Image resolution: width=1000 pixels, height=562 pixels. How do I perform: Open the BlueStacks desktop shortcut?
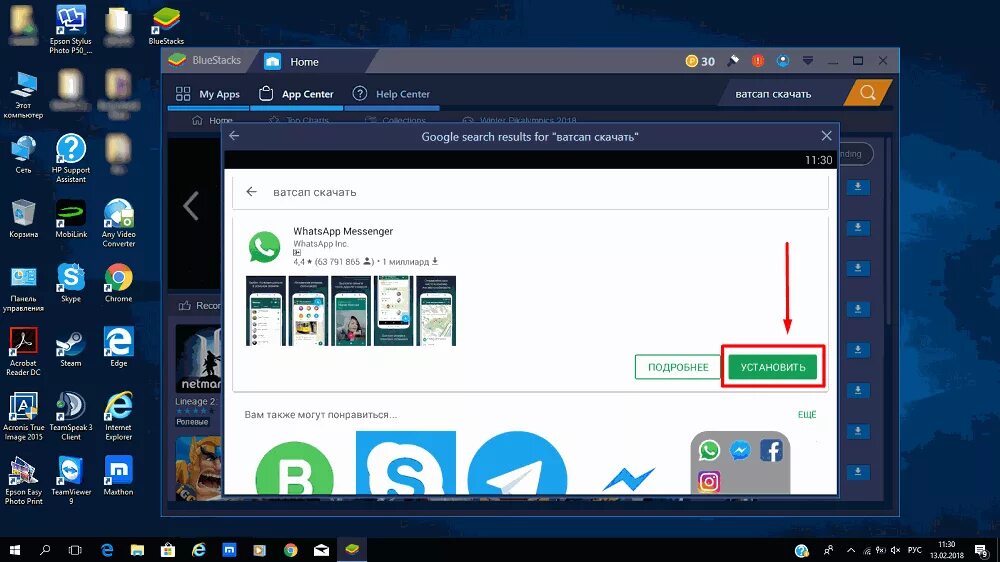166,26
